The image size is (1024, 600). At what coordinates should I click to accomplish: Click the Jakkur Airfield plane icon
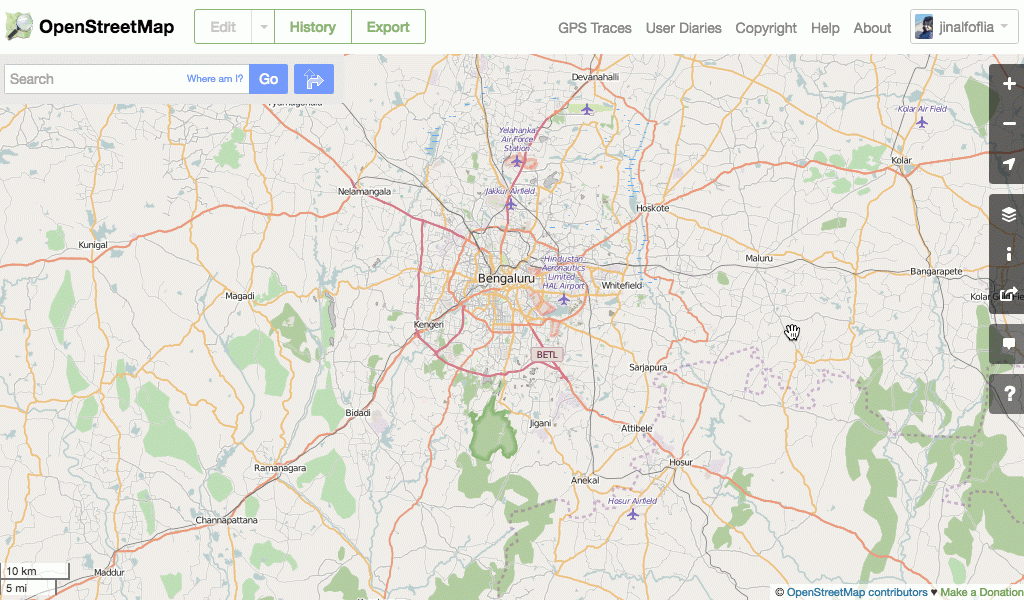511,204
